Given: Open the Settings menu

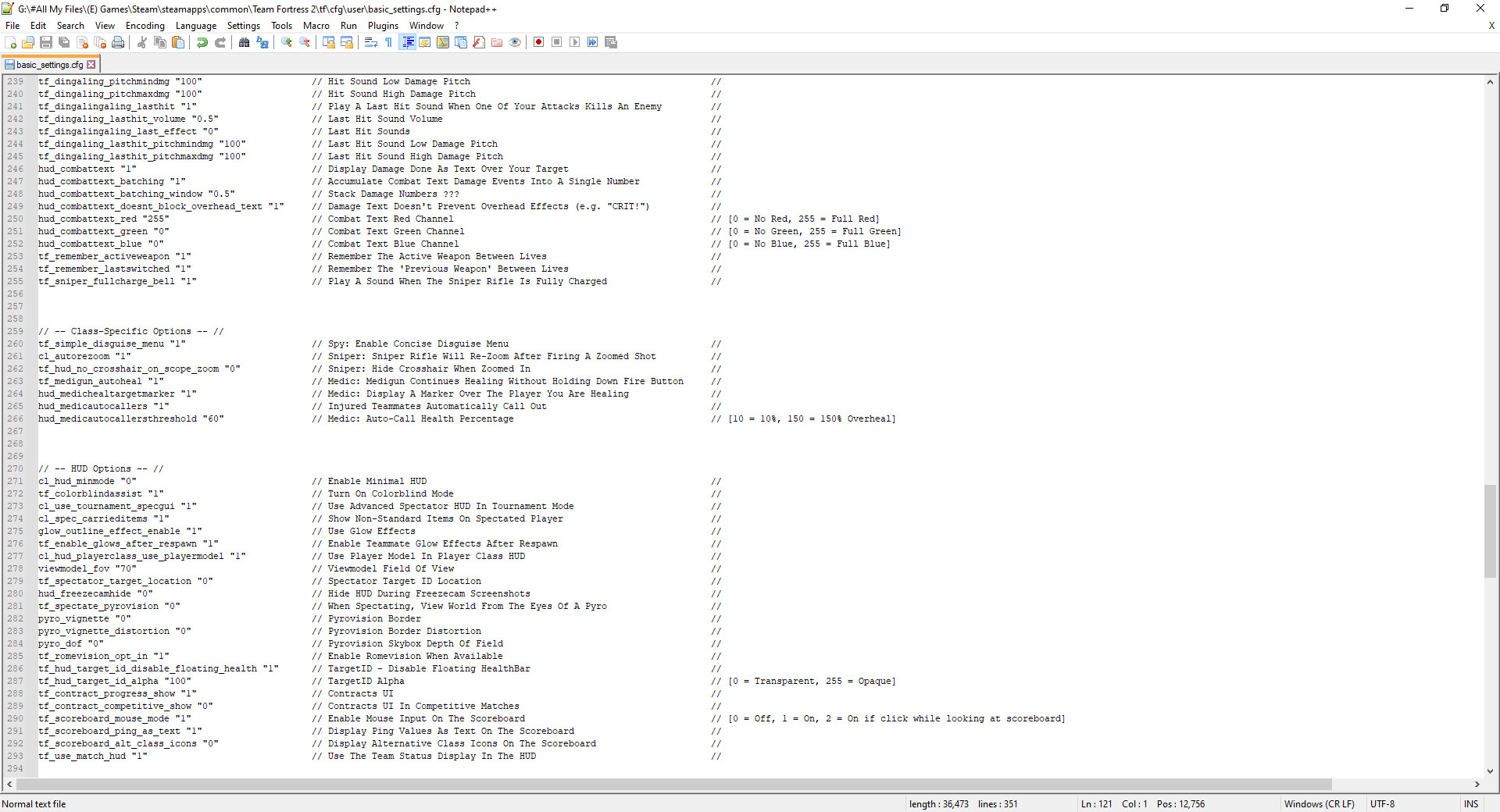Looking at the screenshot, I should 243,25.
